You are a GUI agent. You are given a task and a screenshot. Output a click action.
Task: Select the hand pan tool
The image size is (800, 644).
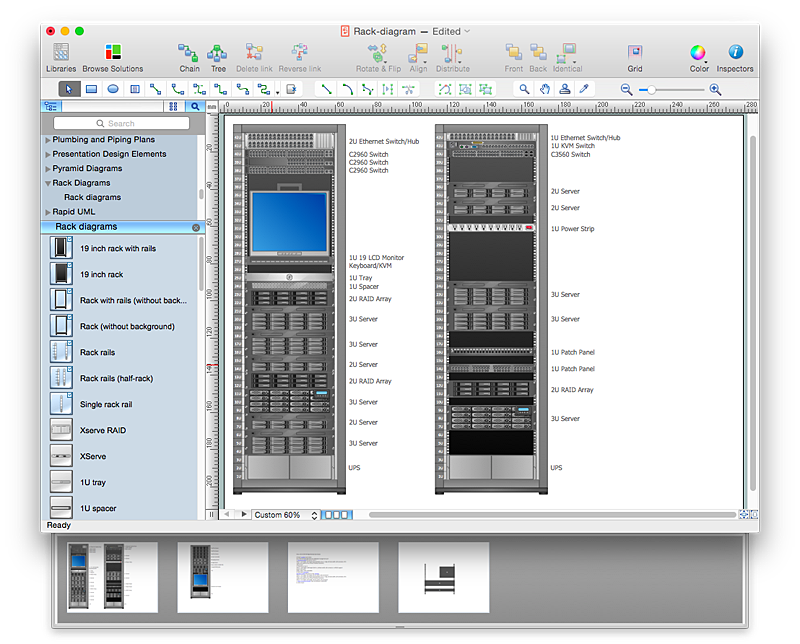pos(545,89)
